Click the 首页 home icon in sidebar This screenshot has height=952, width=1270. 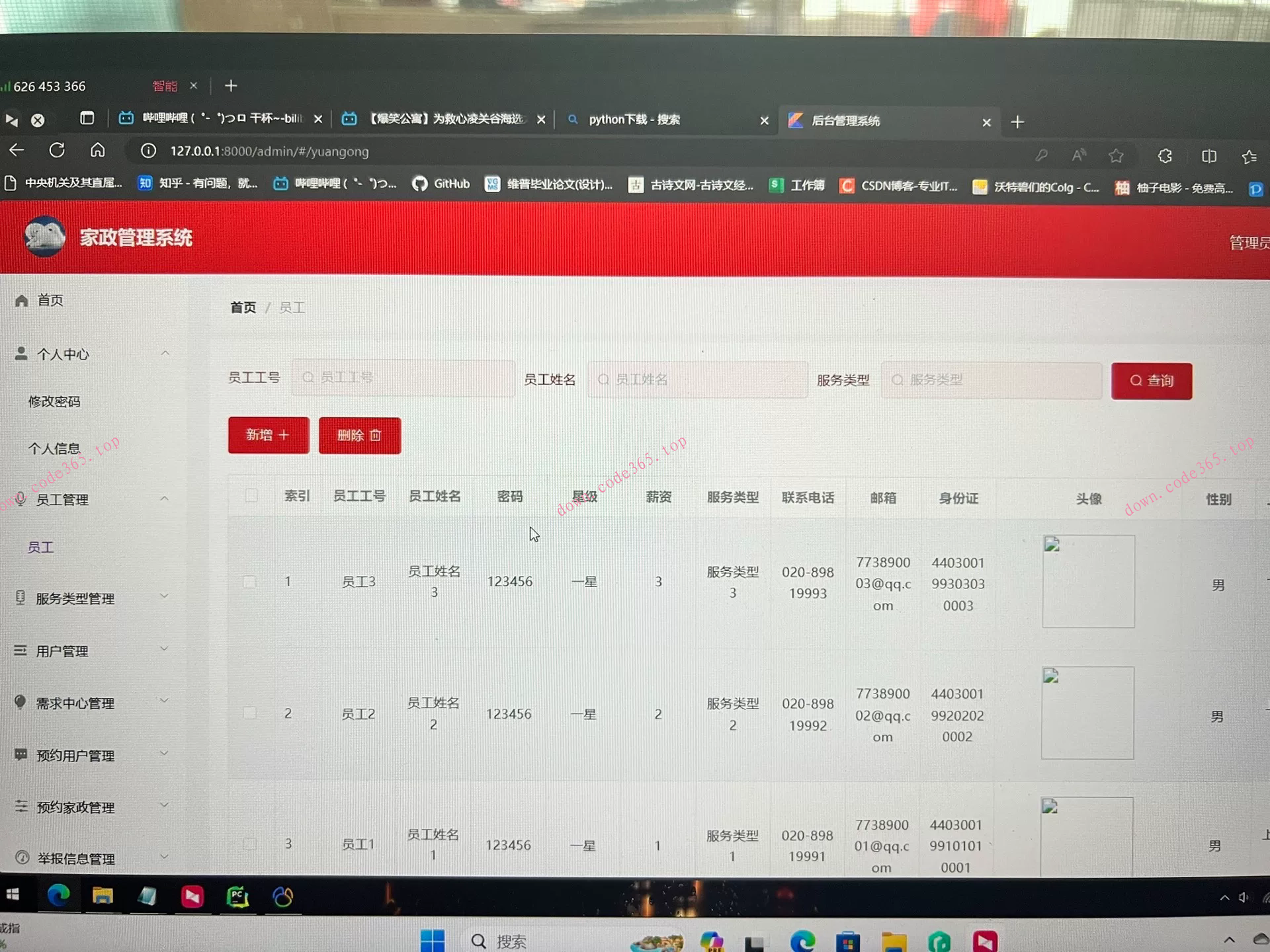coord(21,300)
